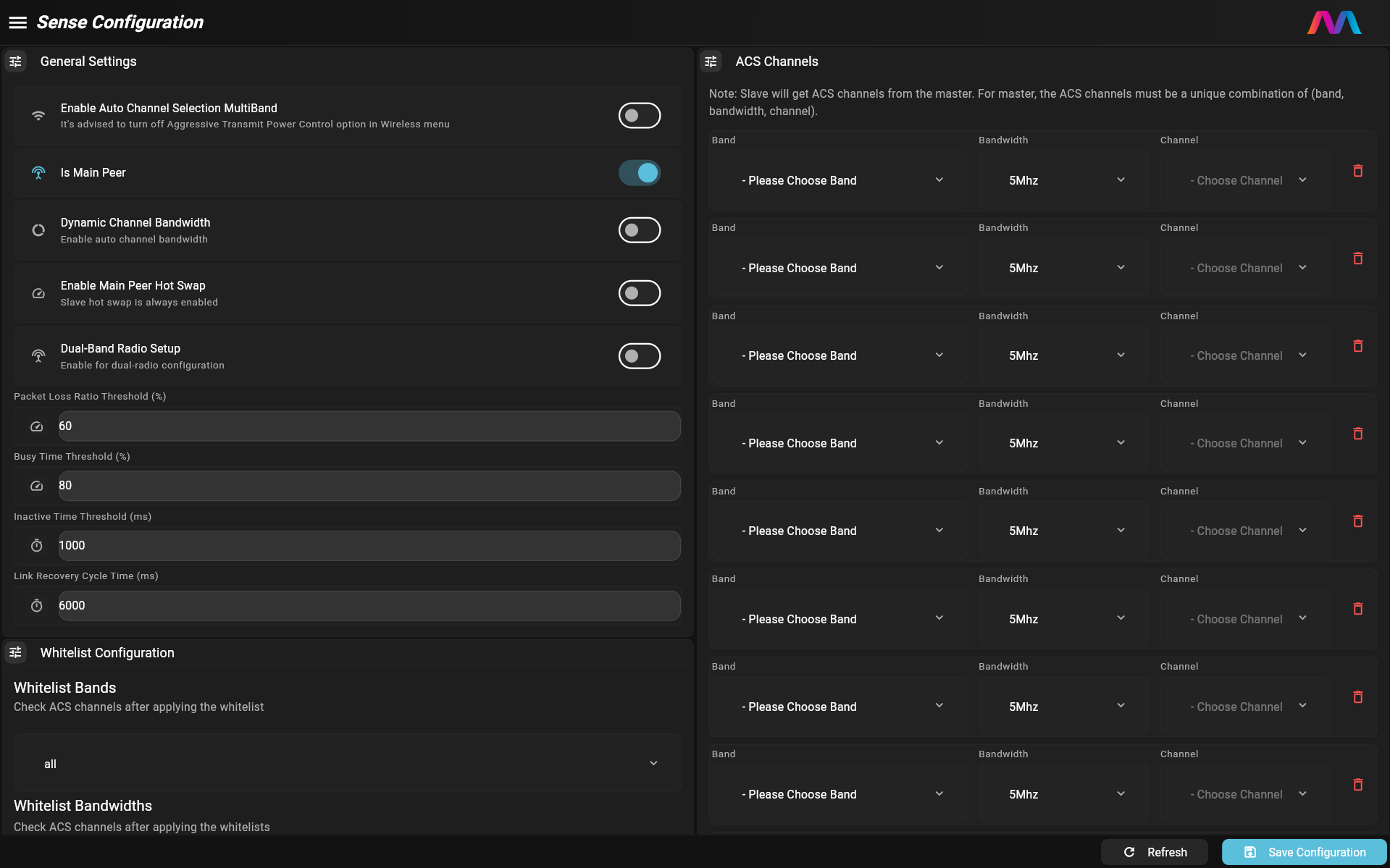Open the Bandwidth 5Mhz dropdown in first row
The width and height of the screenshot is (1390, 868).
1063,180
